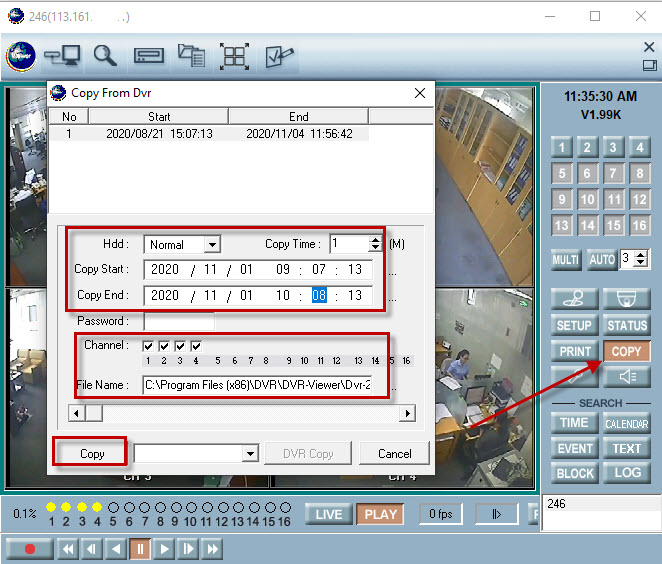Select camera channel button 7

click(613, 173)
